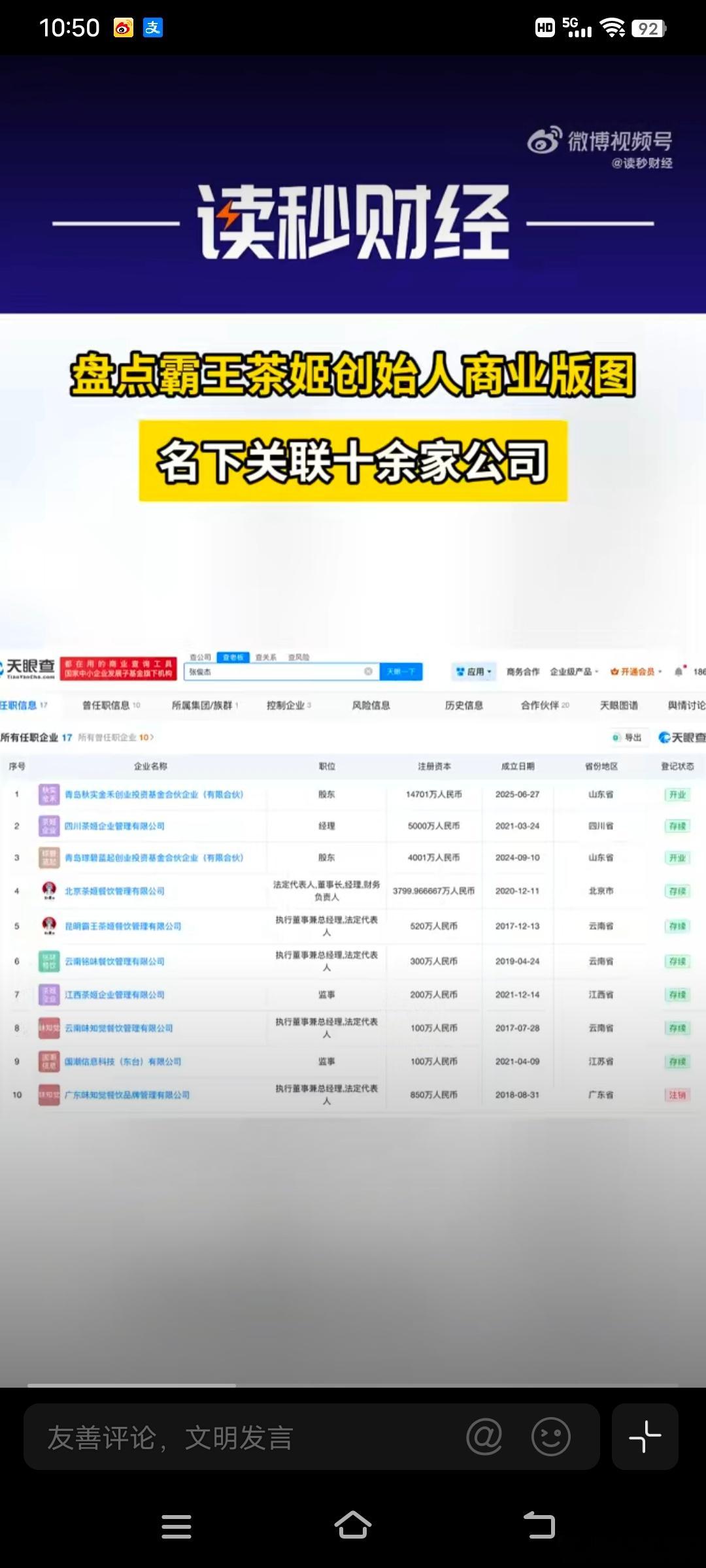Seek using the video progress bar
The width and height of the screenshot is (706, 1568).
[x=353, y=1384]
